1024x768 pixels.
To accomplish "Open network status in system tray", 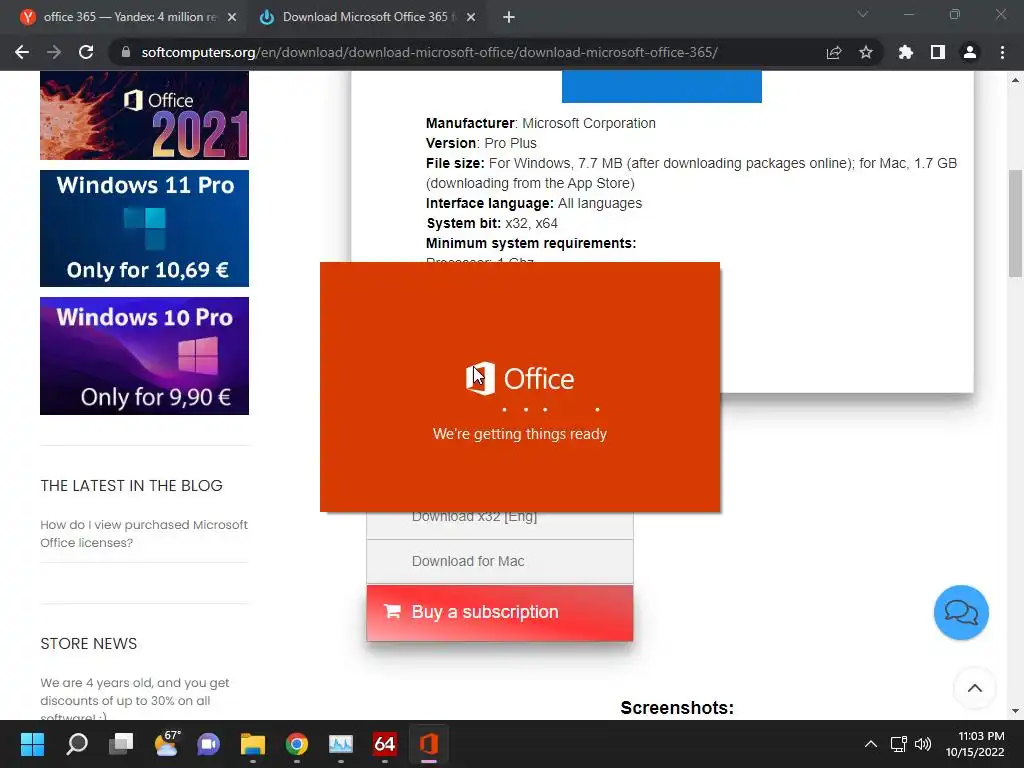I will pyautogui.click(x=899, y=744).
